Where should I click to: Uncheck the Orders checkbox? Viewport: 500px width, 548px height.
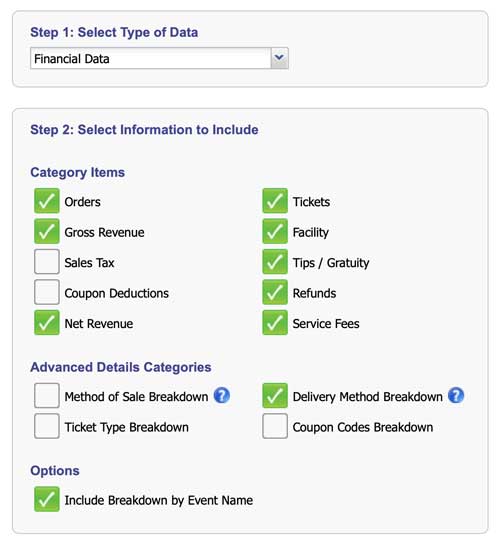(47, 201)
